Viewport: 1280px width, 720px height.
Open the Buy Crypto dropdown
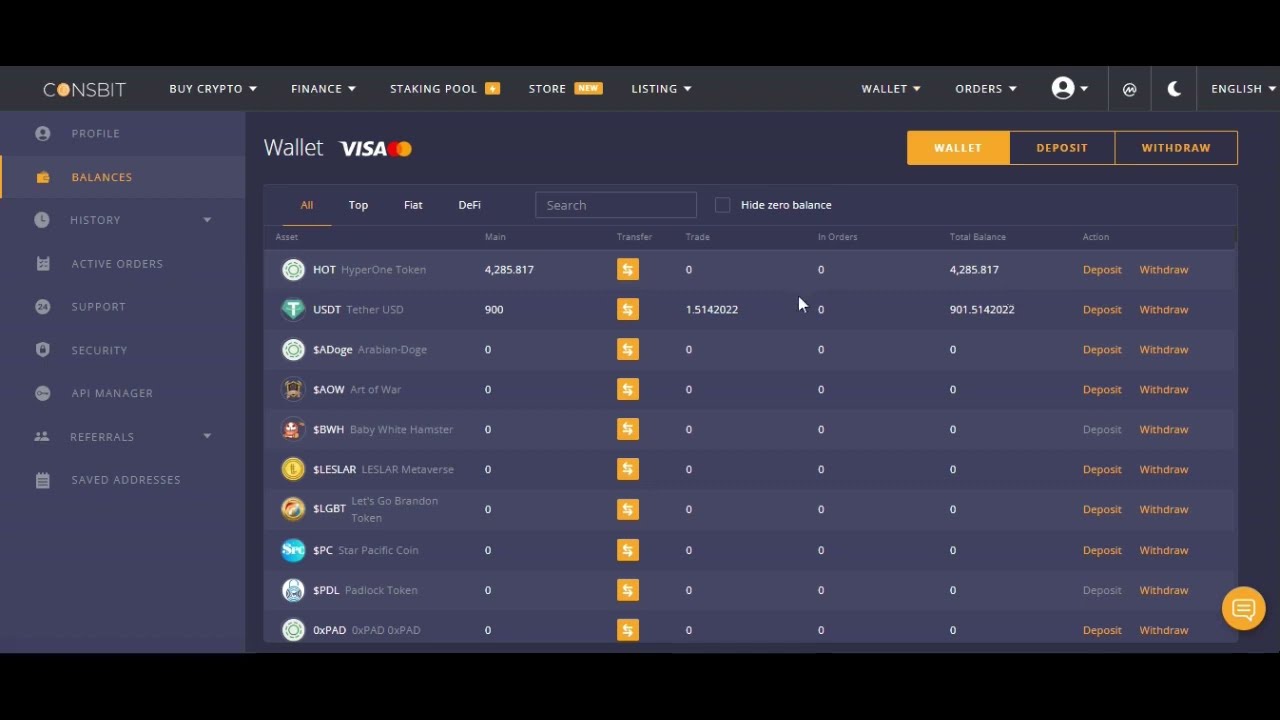tap(213, 89)
